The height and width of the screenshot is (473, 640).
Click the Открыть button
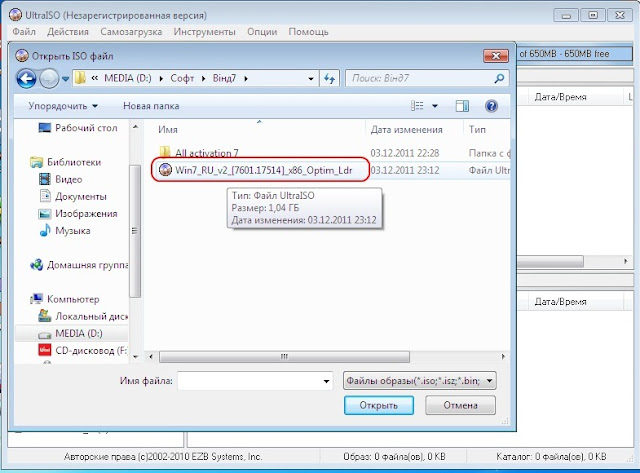click(379, 405)
